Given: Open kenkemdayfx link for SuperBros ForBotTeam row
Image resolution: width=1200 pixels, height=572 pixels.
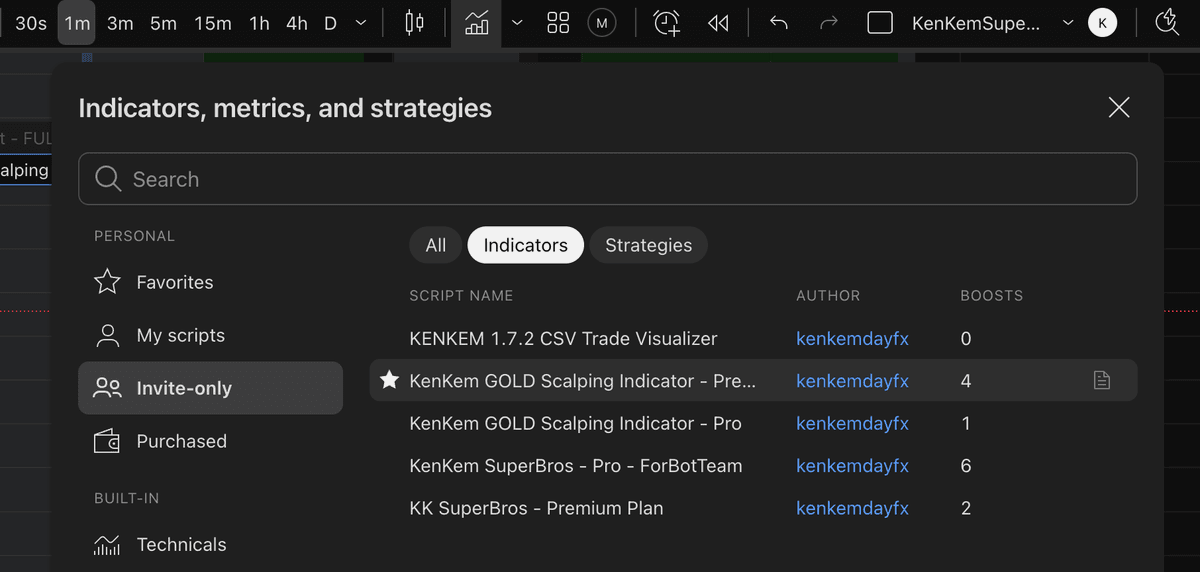Looking at the screenshot, I should tap(852, 465).
